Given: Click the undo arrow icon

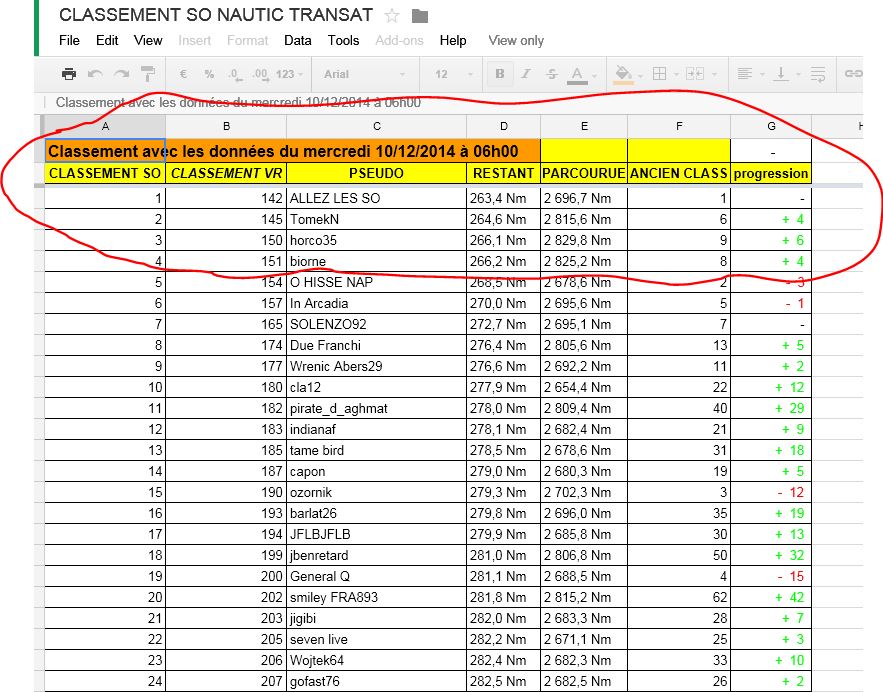Looking at the screenshot, I should 96,74.
